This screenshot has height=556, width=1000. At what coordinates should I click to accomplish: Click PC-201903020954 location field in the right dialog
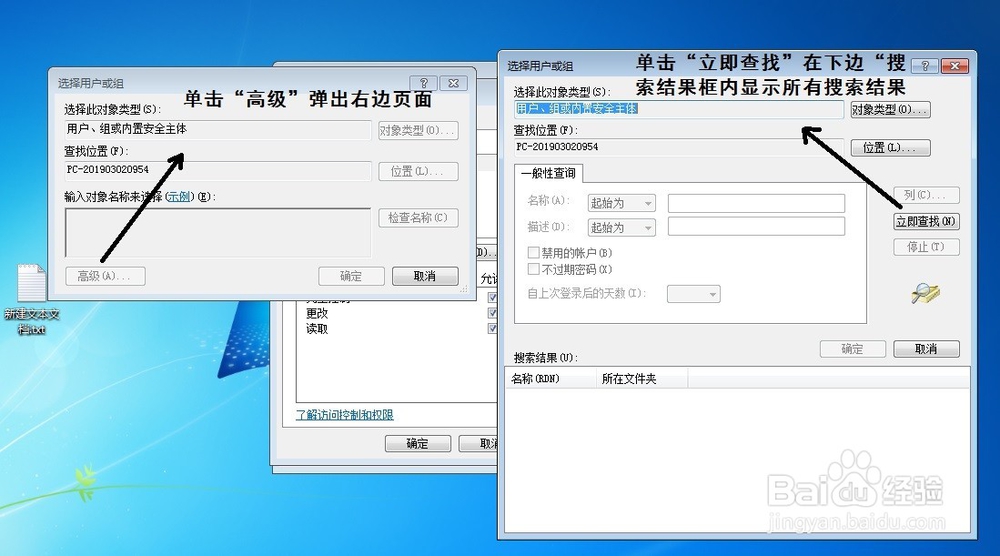pyautogui.click(x=679, y=147)
